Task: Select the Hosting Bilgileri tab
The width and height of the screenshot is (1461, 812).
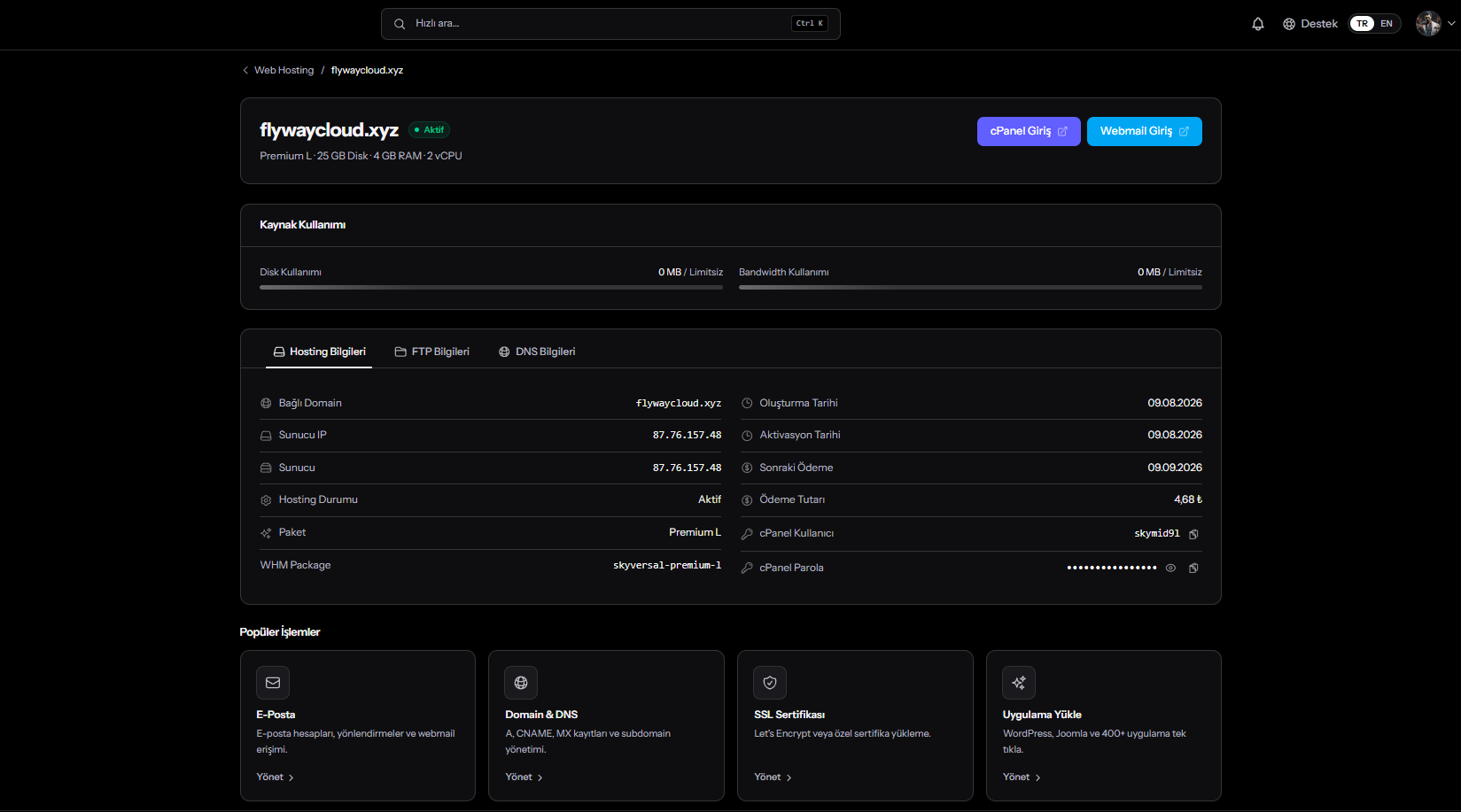Action: pos(319,352)
